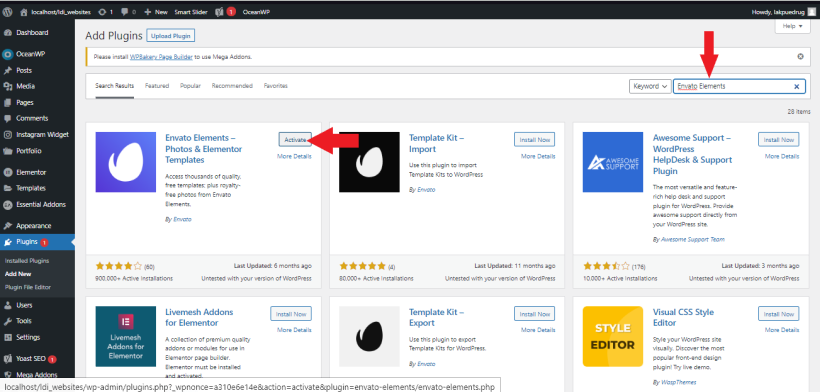820x392 pixels.
Task: Click the Awesome Support plugin logo
Action: point(613,162)
